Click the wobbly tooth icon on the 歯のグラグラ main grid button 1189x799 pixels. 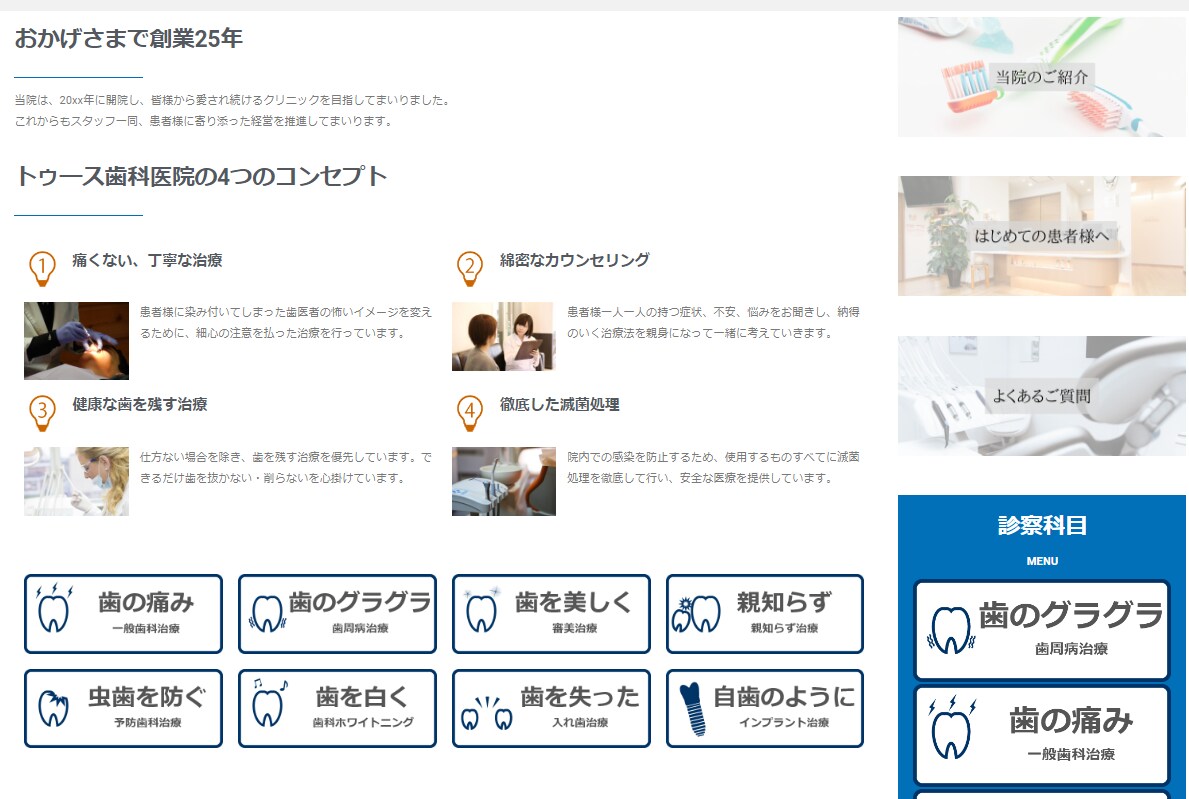pyautogui.click(x=268, y=613)
